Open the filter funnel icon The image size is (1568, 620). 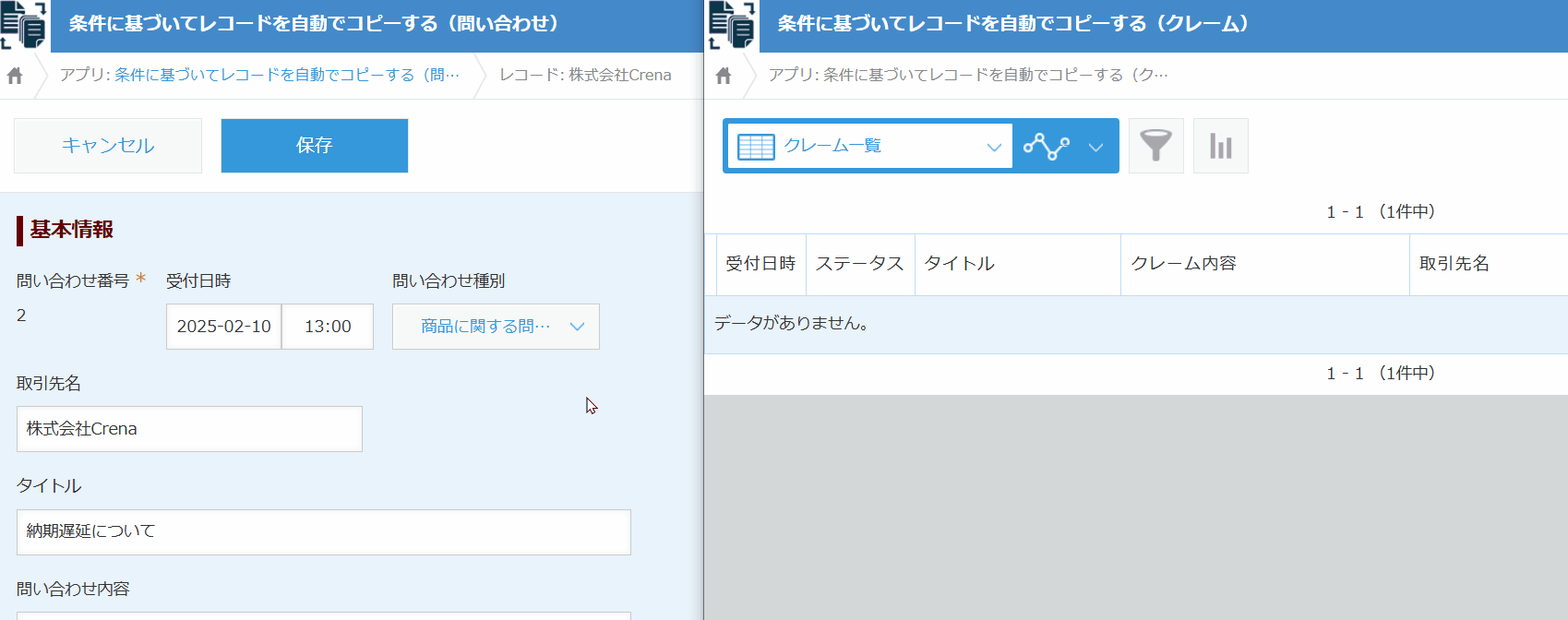pos(1155,146)
